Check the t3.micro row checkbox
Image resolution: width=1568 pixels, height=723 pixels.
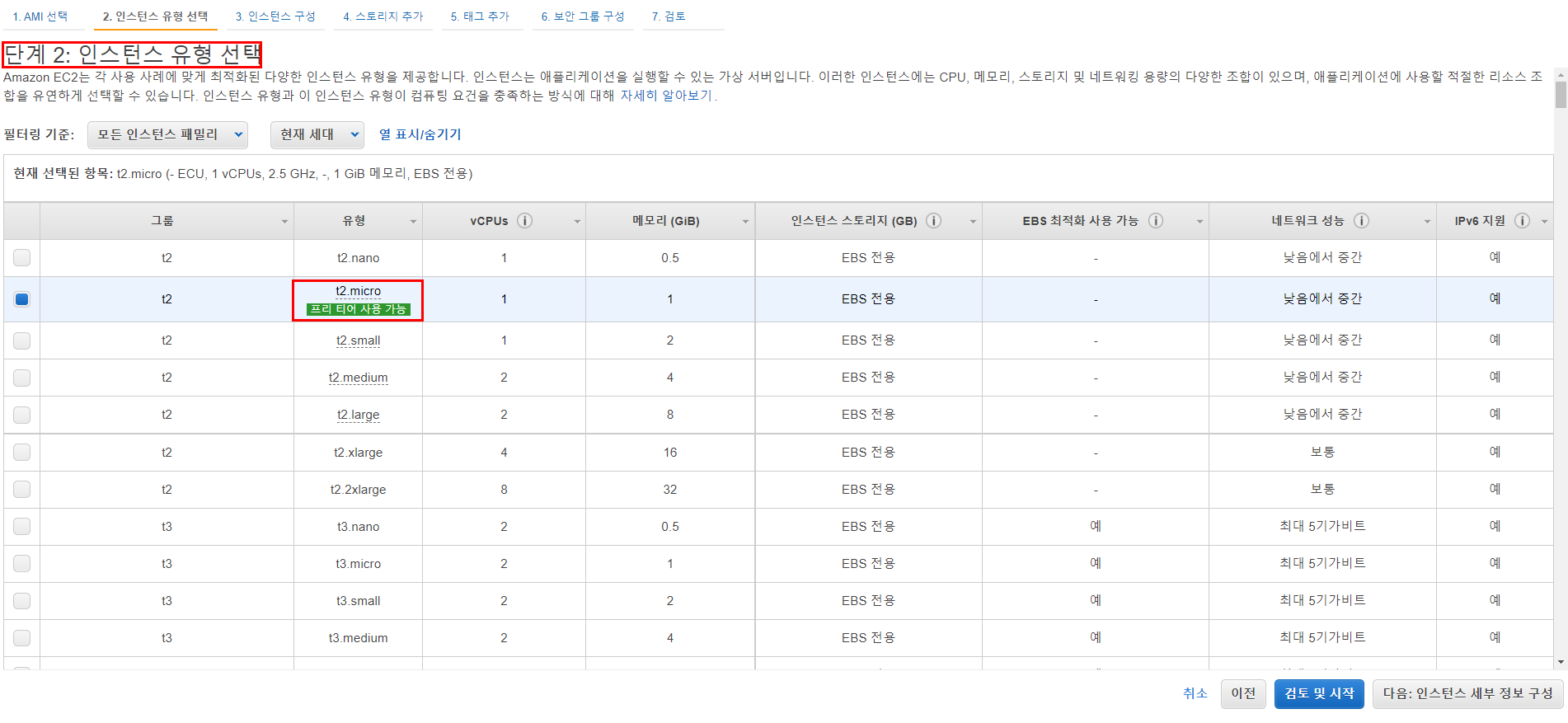click(22, 564)
